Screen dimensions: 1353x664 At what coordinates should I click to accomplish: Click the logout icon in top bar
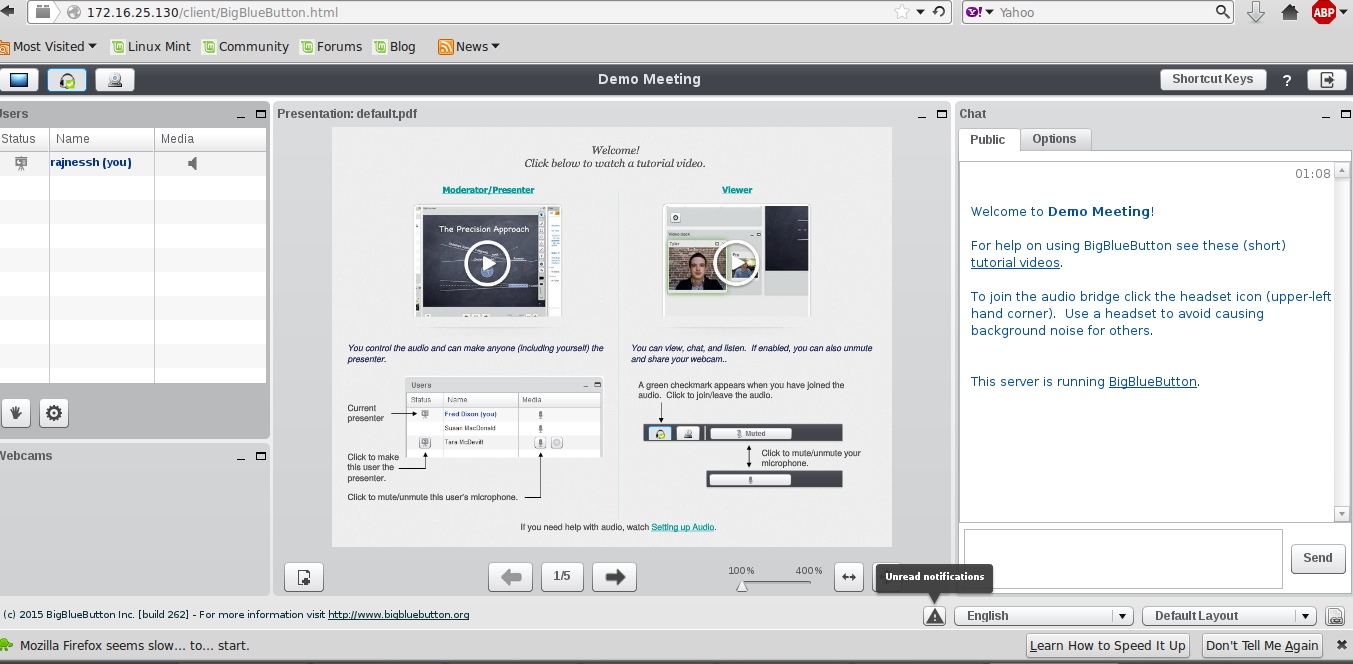click(x=1327, y=80)
